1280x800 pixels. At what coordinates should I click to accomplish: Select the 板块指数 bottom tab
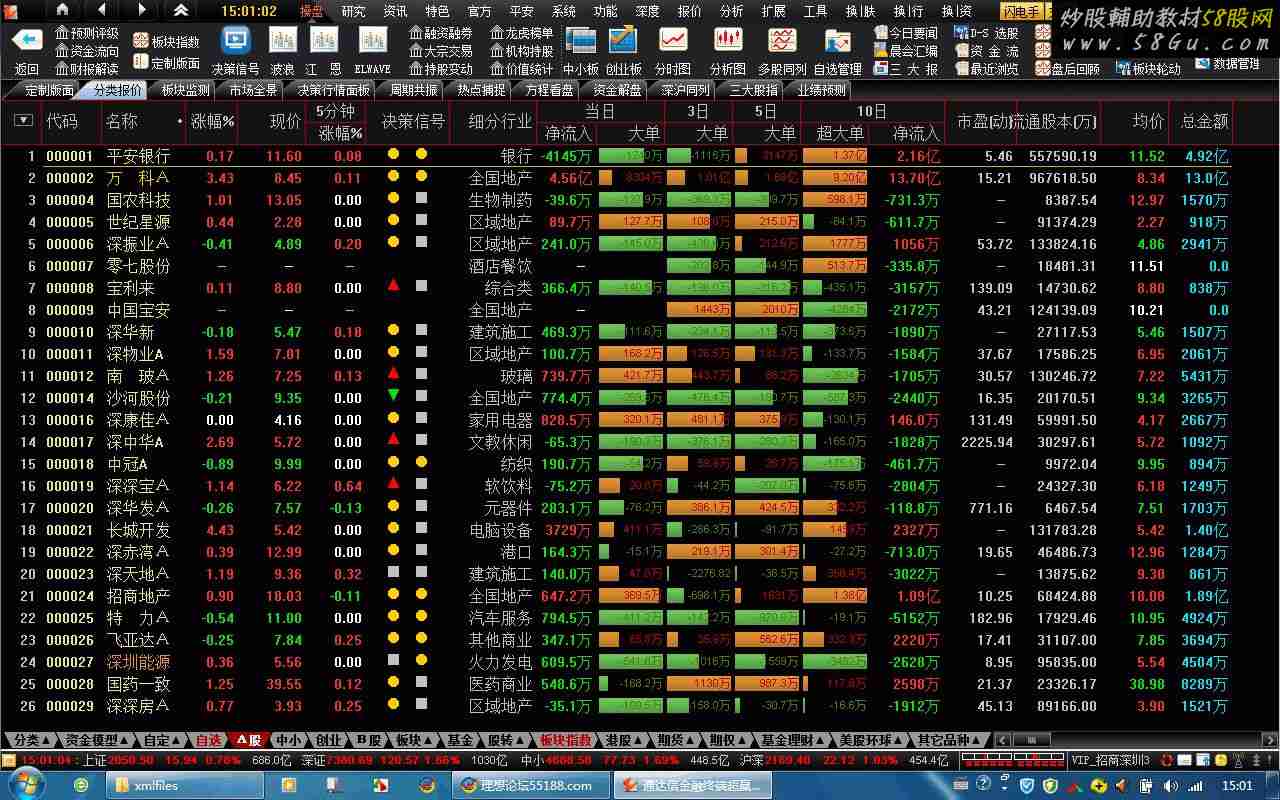[565, 740]
